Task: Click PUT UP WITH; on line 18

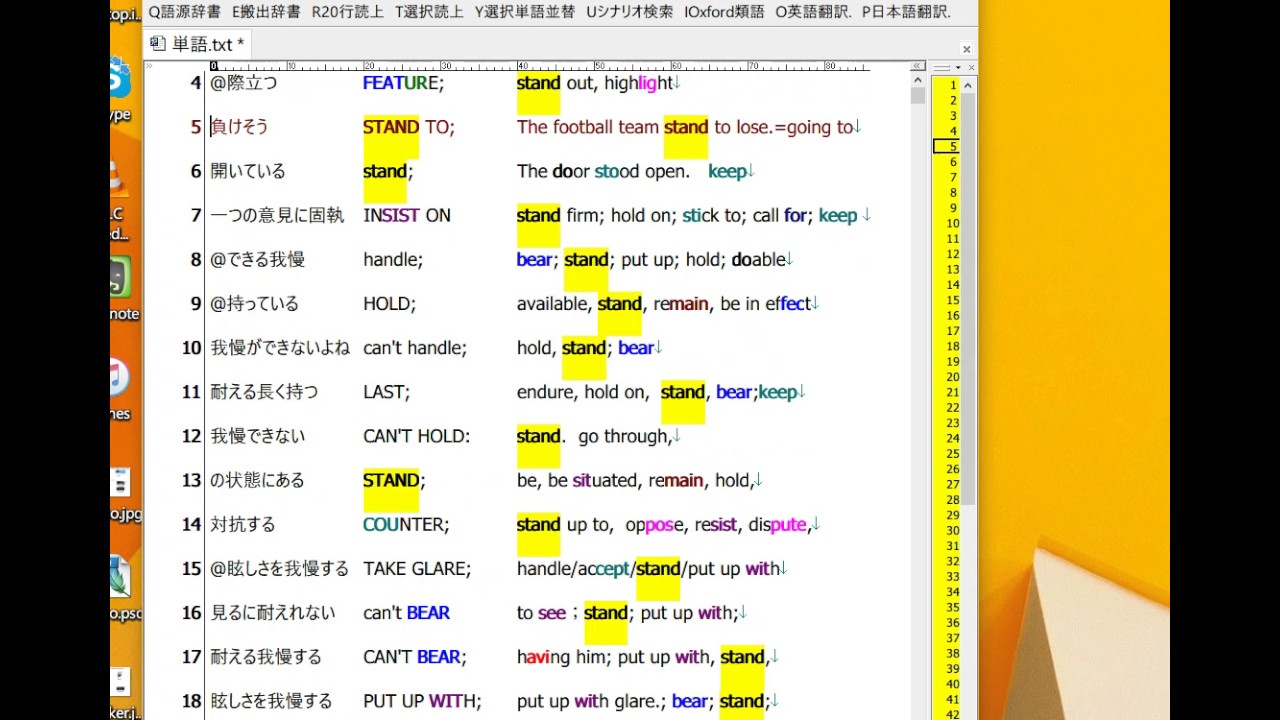Action: (422, 701)
